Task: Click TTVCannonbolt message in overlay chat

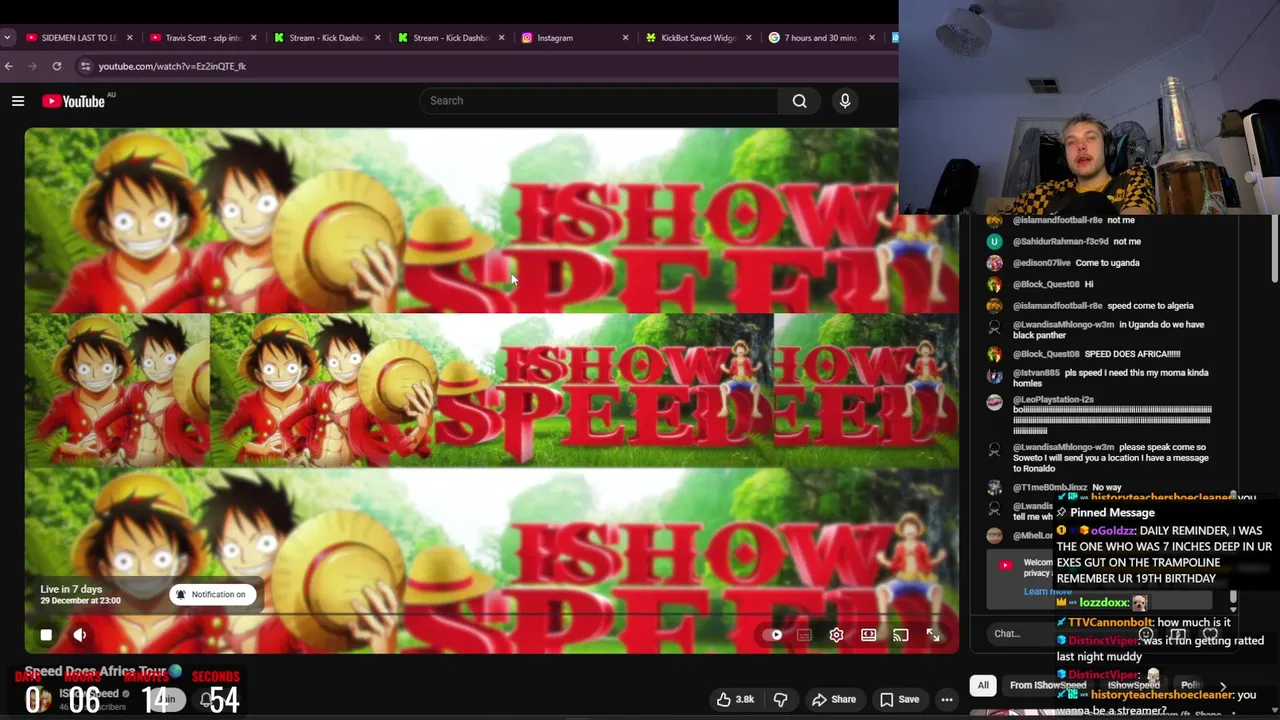Action: pyautogui.click(x=1143, y=622)
